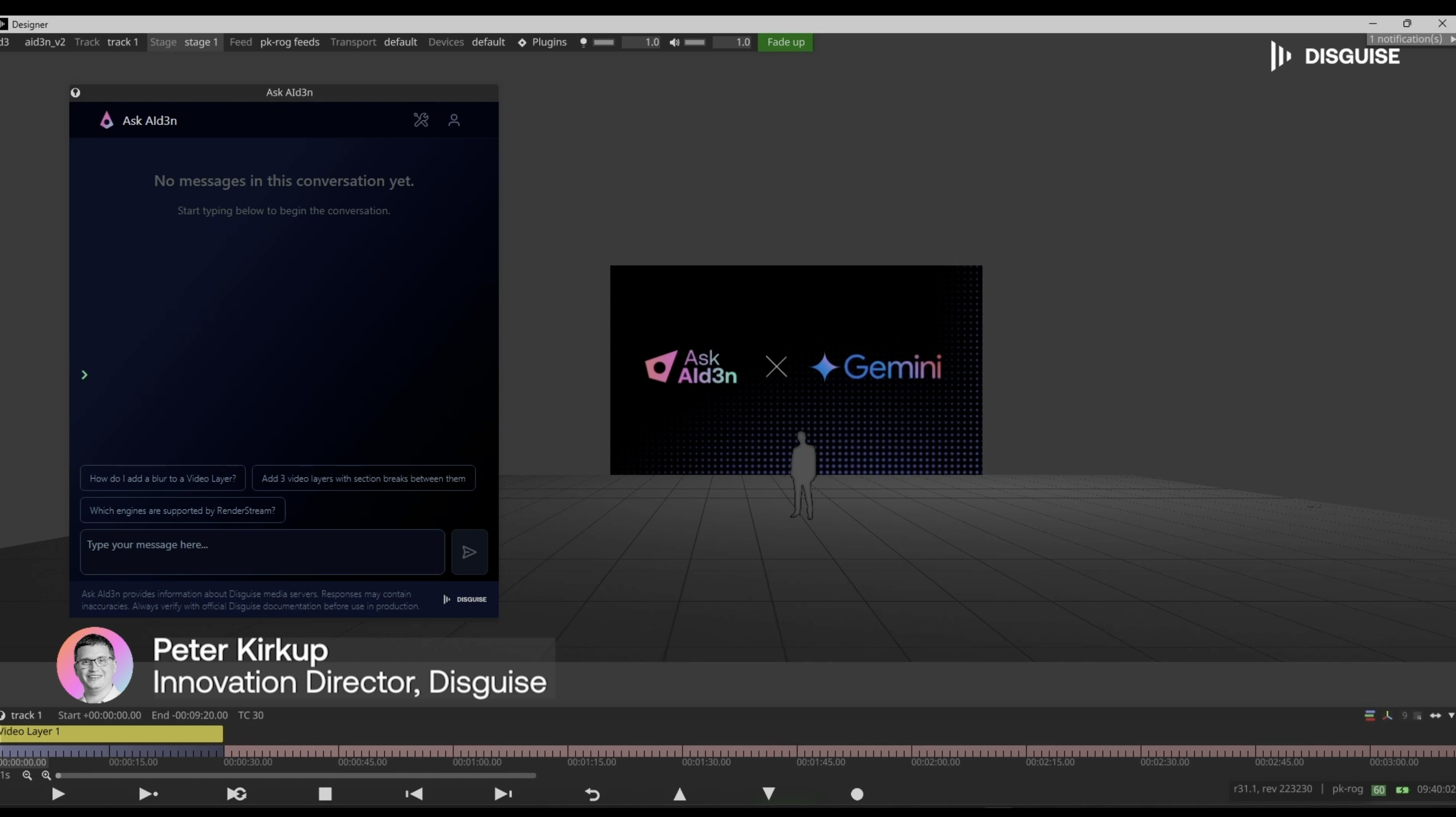
Task: Click the circular record button in transport
Action: coord(857,794)
